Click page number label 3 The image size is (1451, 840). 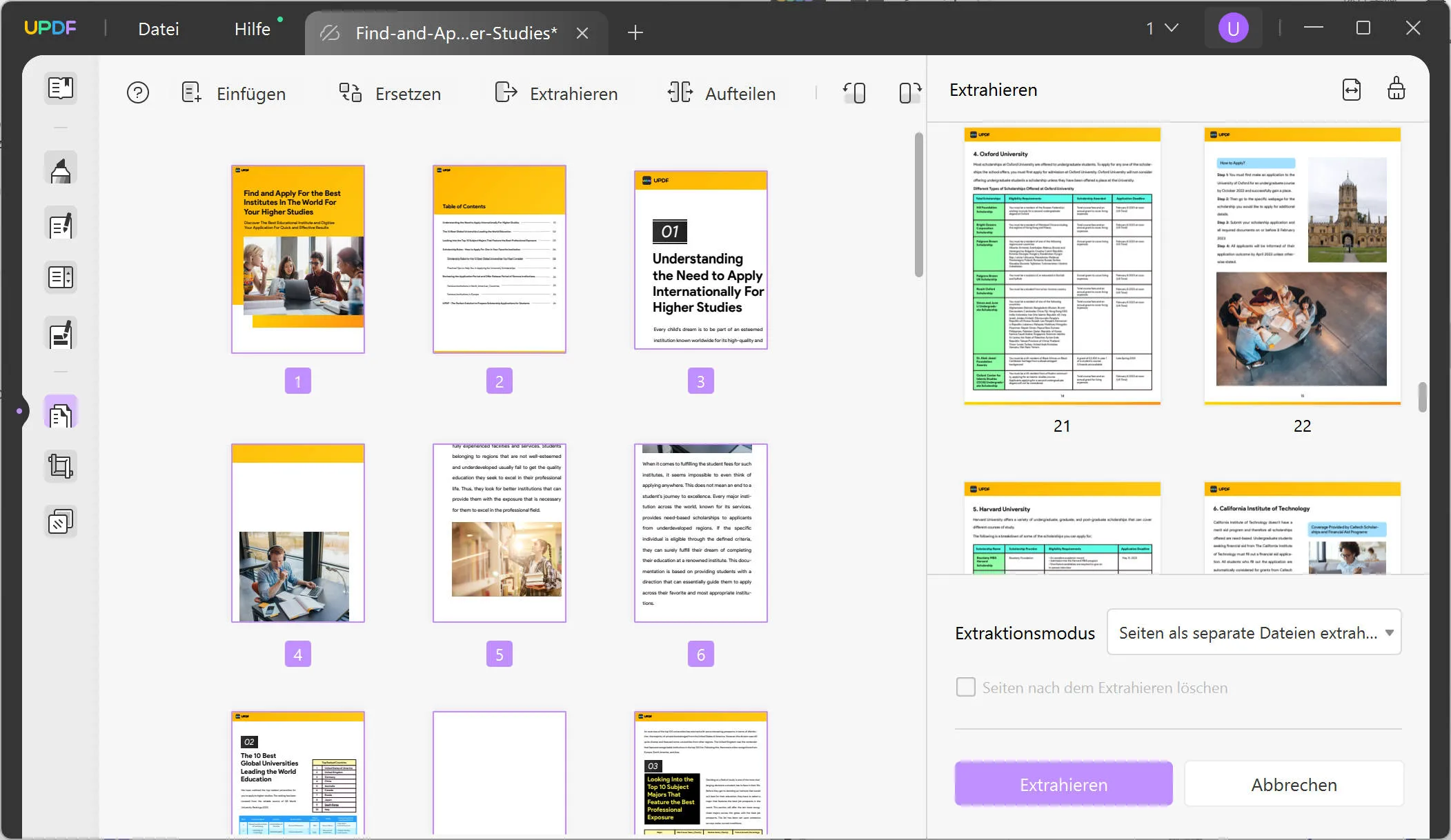click(701, 381)
